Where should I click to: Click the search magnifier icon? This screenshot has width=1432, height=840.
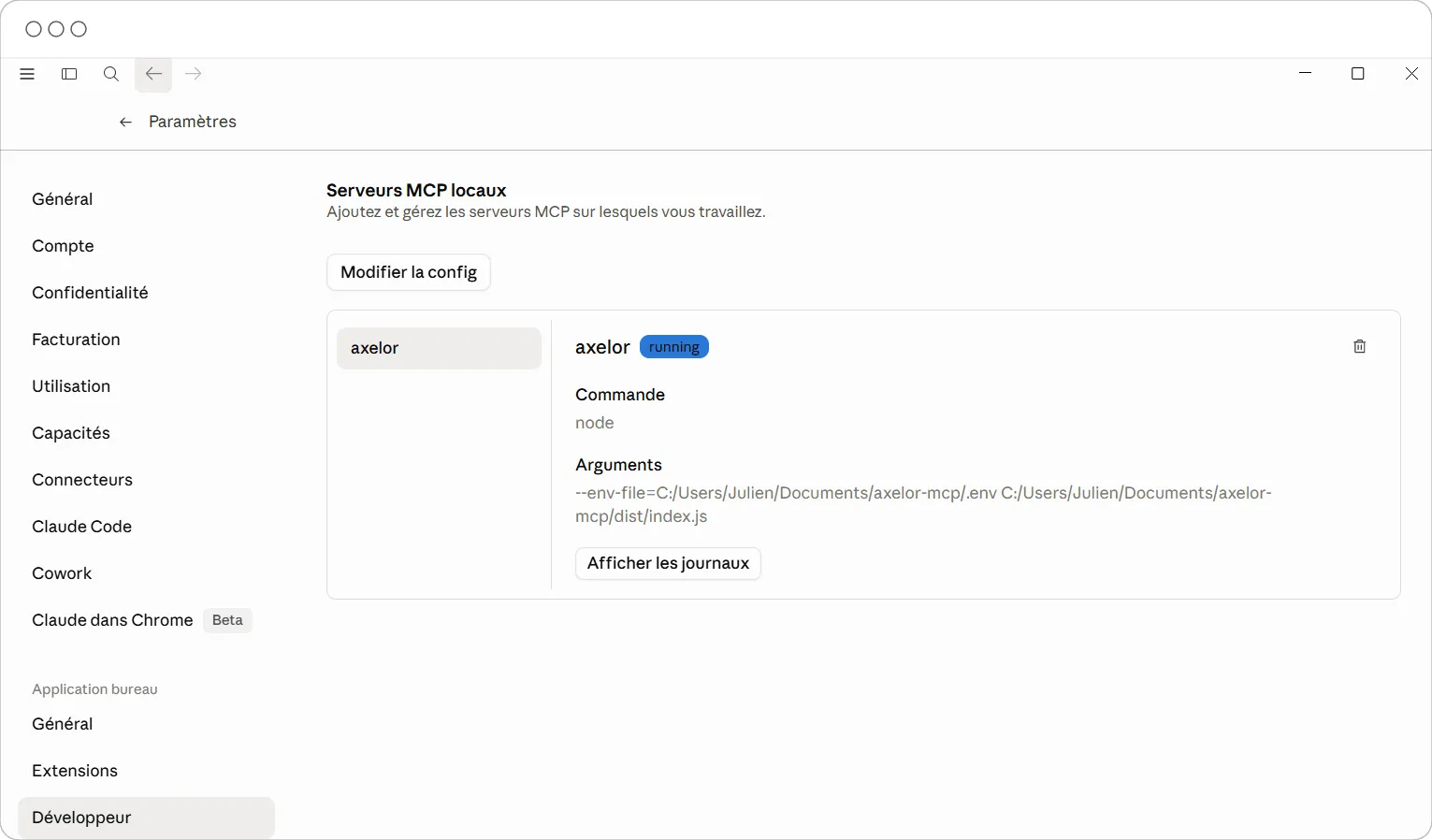coord(111,74)
